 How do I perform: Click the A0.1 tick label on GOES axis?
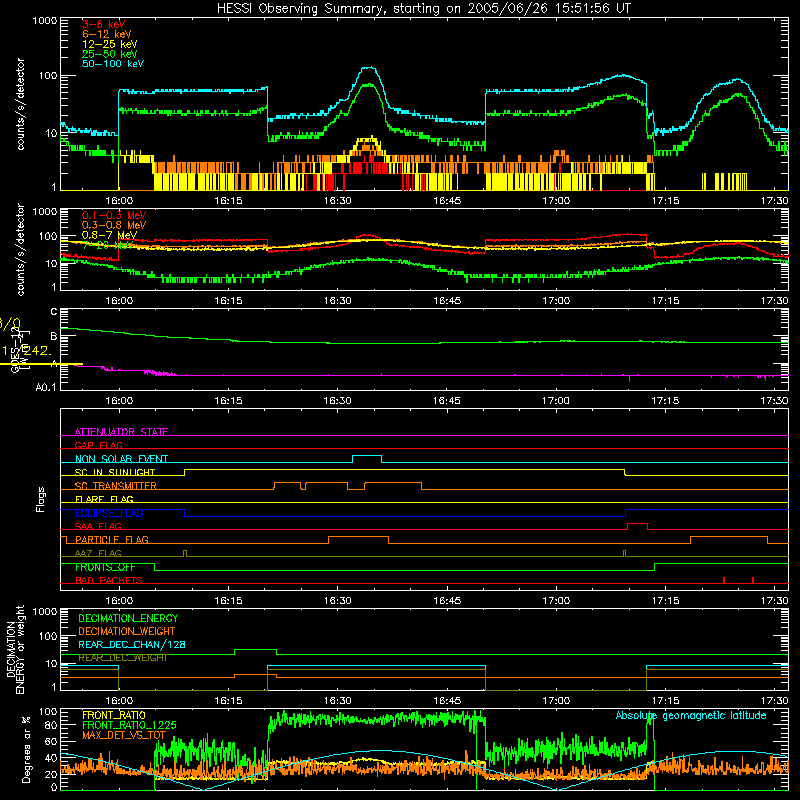[x=46, y=387]
